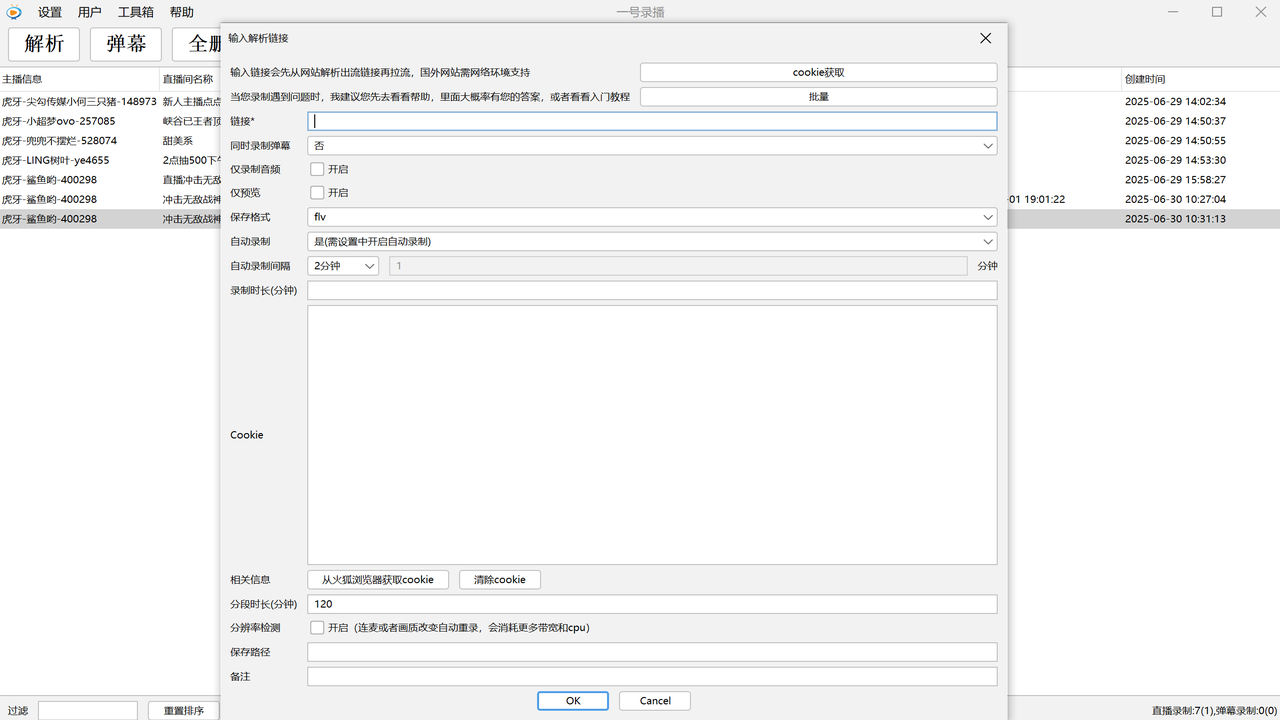The width and height of the screenshot is (1280, 720).
Task: Open the 帮助 menu
Action: click(x=181, y=12)
